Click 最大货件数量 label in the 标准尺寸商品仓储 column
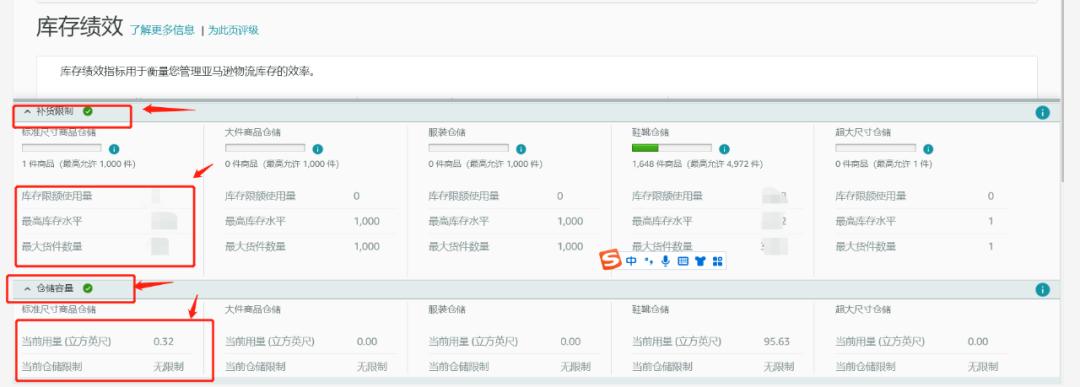Image resolution: width=1080 pixels, height=387 pixels. click(52, 247)
